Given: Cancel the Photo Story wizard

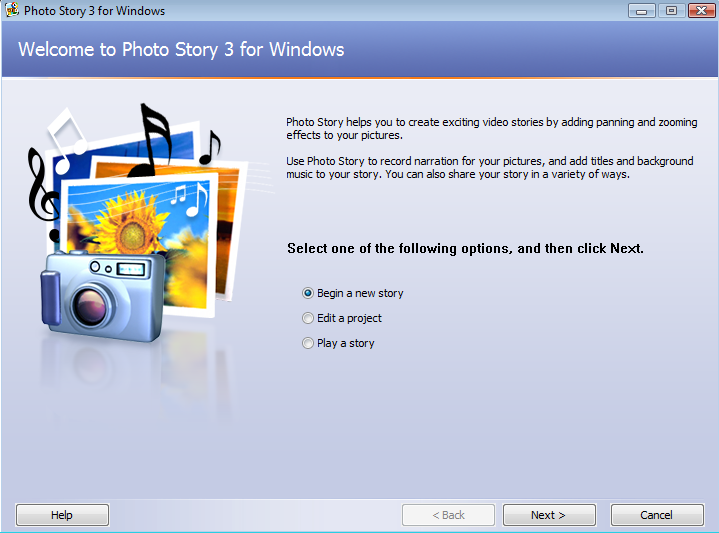Looking at the screenshot, I should [657, 515].
